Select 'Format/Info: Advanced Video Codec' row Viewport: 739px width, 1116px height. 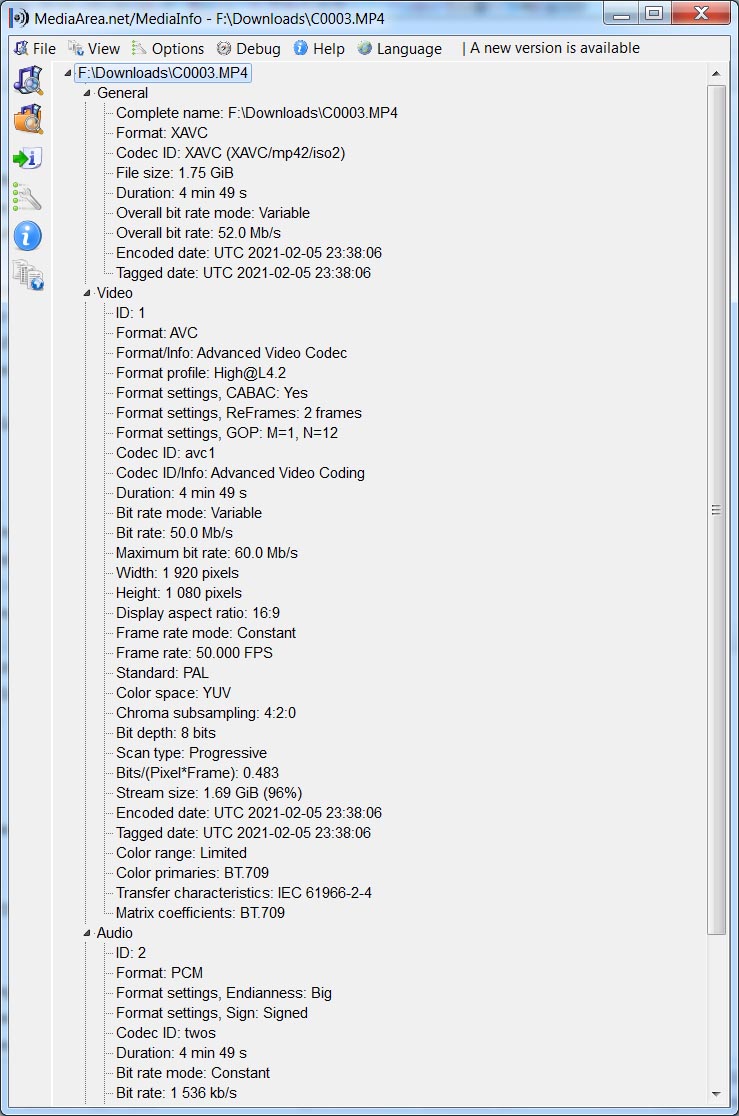[231, 353]
